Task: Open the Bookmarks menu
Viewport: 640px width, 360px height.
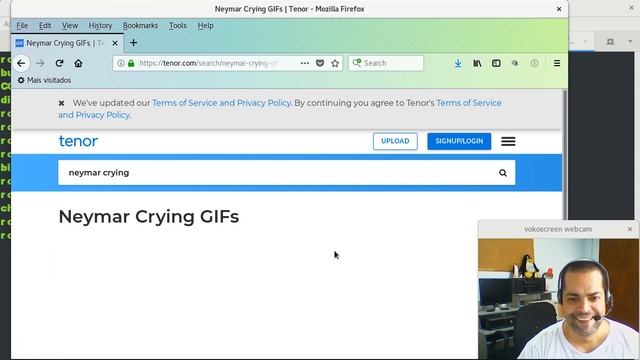Action: click(140, 26)
